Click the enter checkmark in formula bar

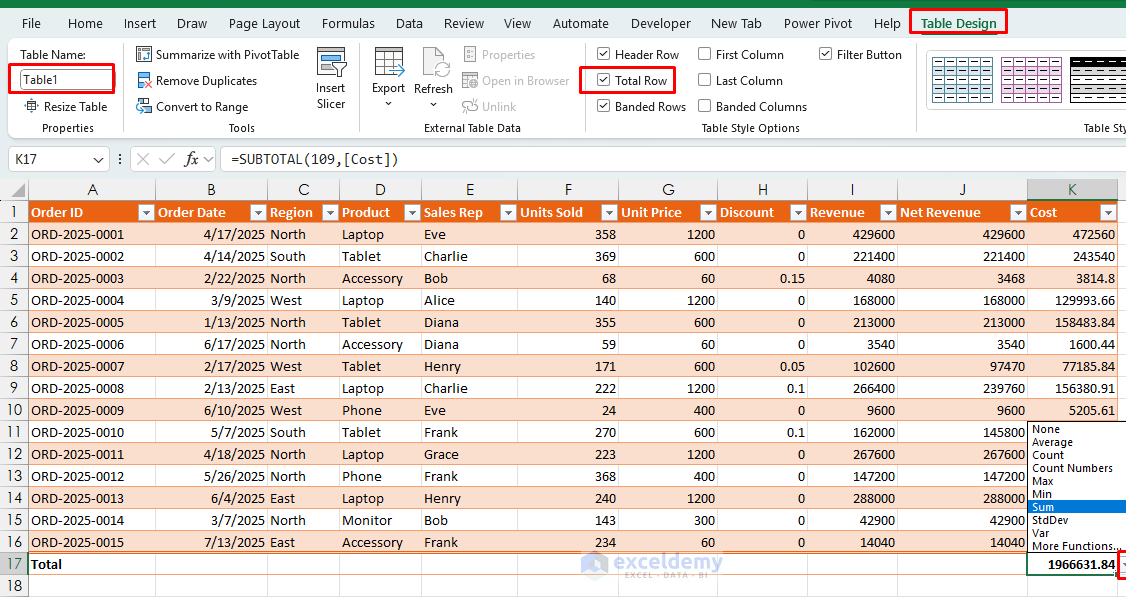[x=167, y=159]
